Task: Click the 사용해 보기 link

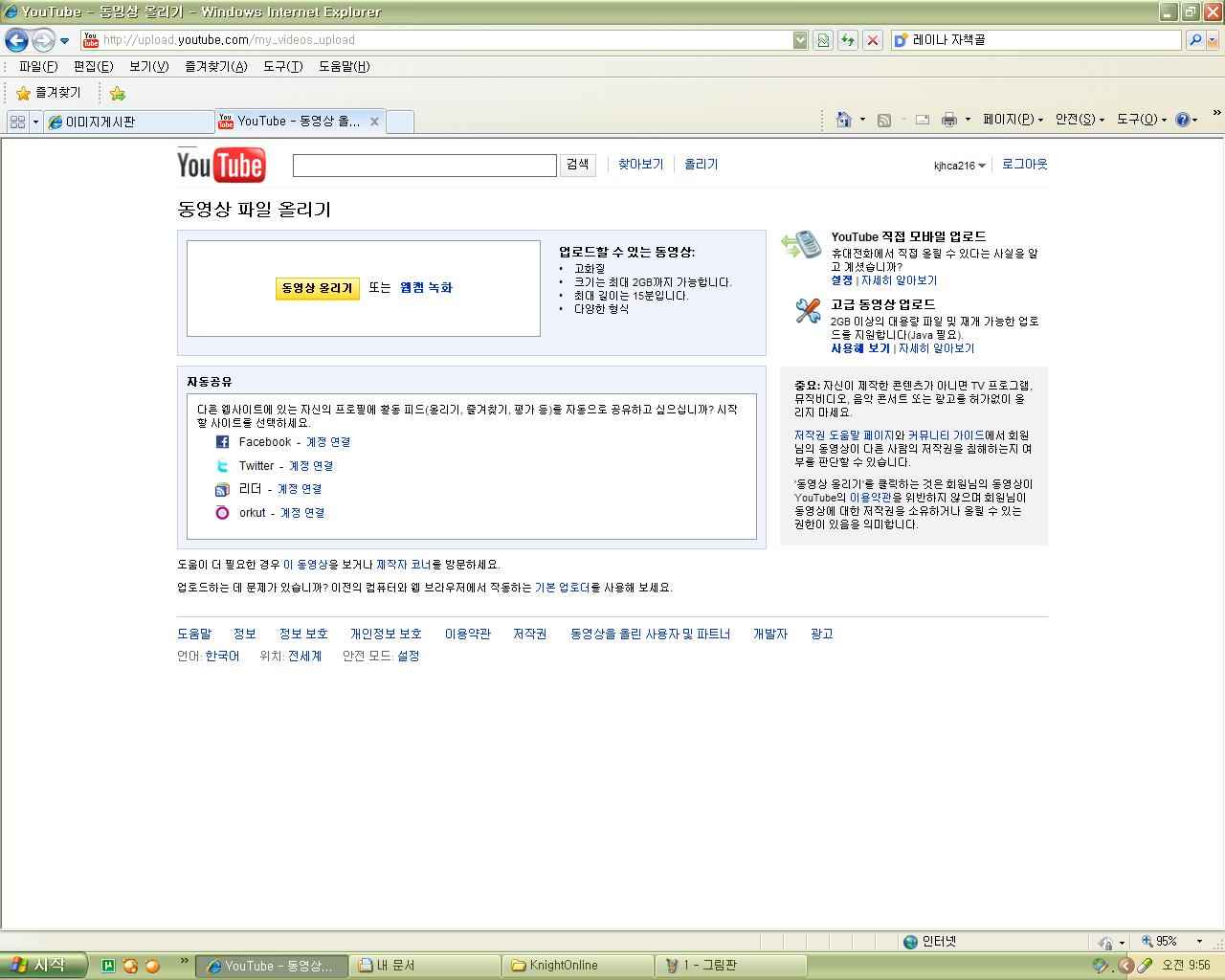Action: tap(859, 348)
